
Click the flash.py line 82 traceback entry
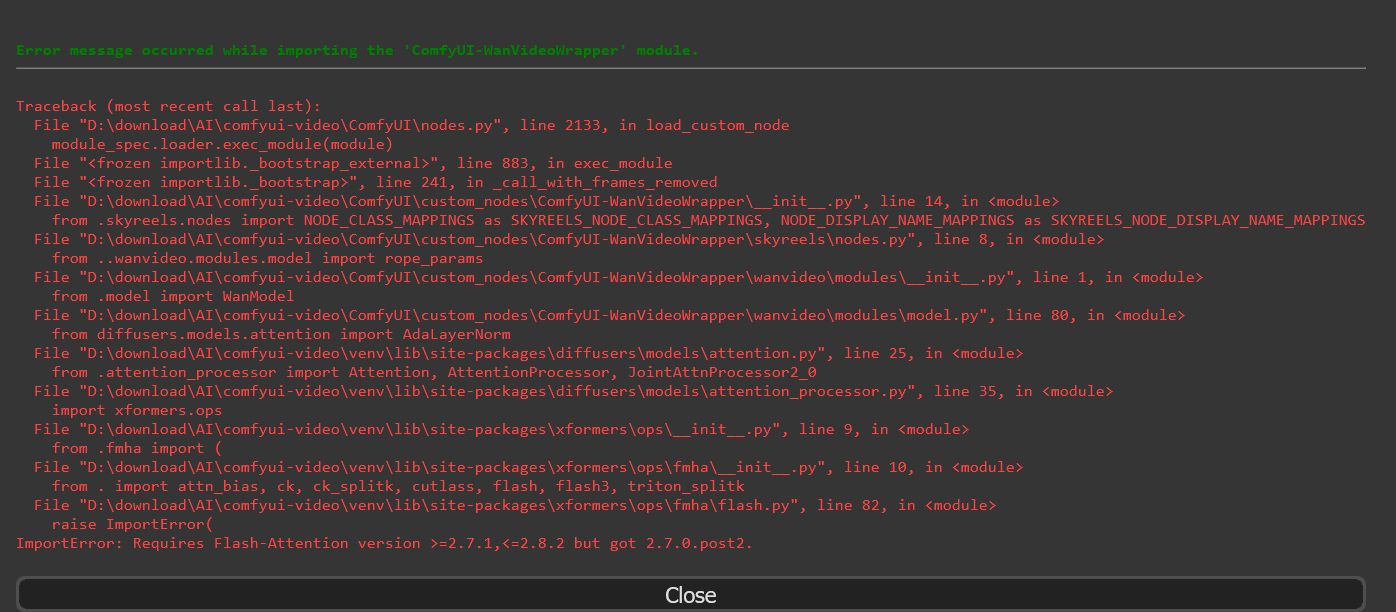point(514,505)
